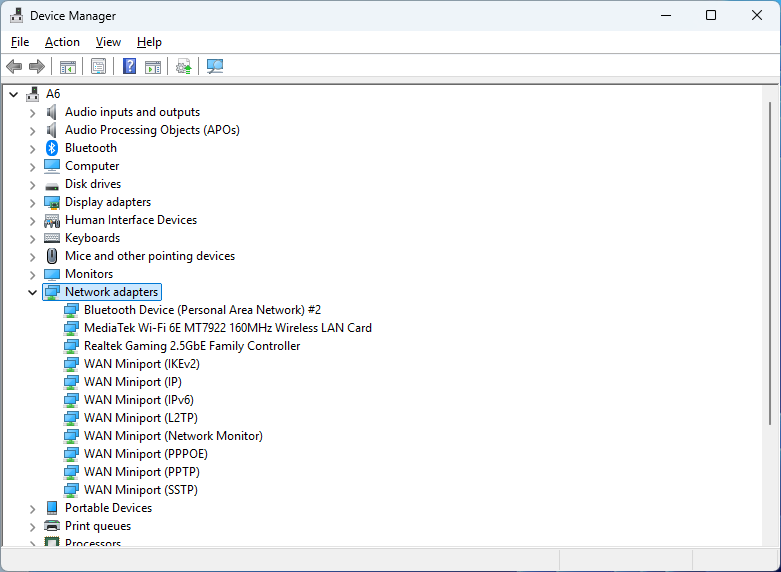Expand the Print queues chevron
Screen dimensions: 781x572
tap(32, 527)
